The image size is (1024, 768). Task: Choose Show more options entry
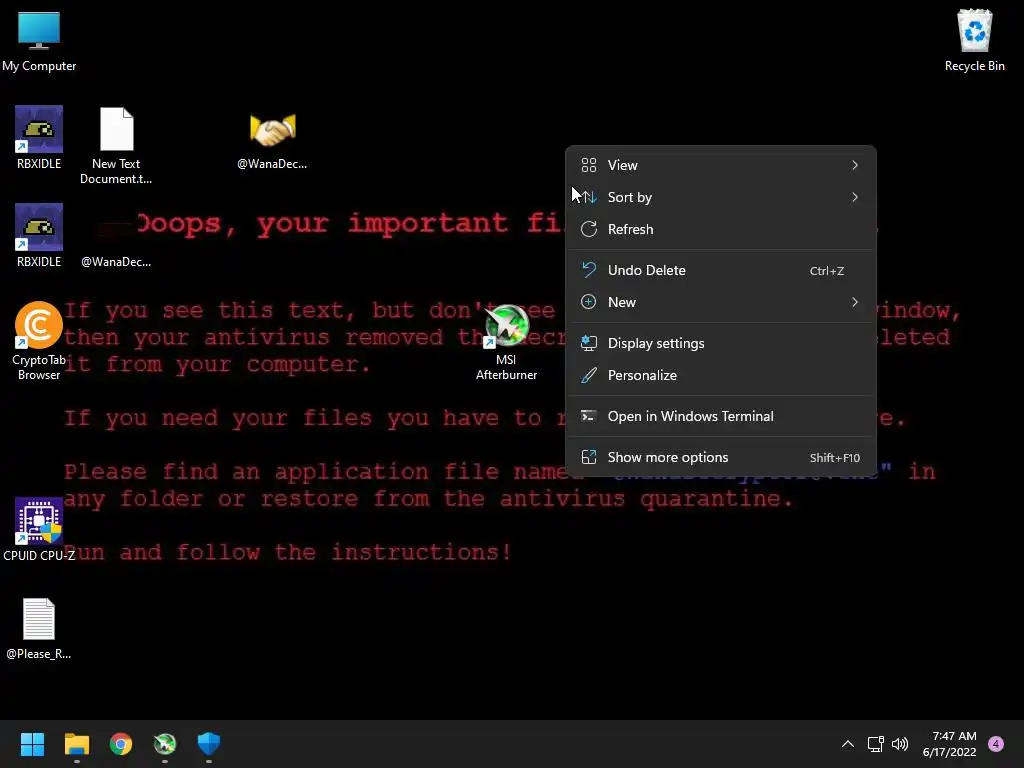pos(720,458)
